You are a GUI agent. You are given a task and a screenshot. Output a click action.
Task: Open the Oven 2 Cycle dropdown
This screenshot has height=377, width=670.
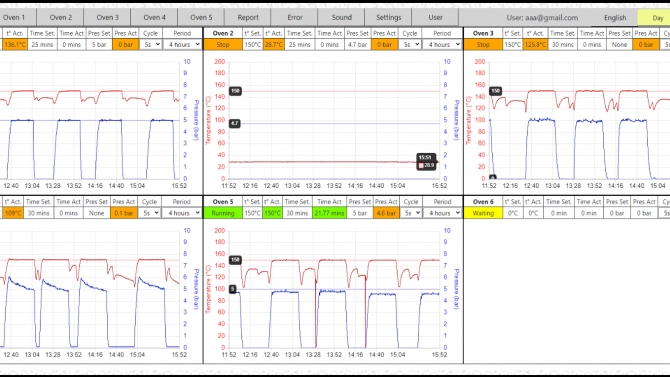(x=410, y=44)
